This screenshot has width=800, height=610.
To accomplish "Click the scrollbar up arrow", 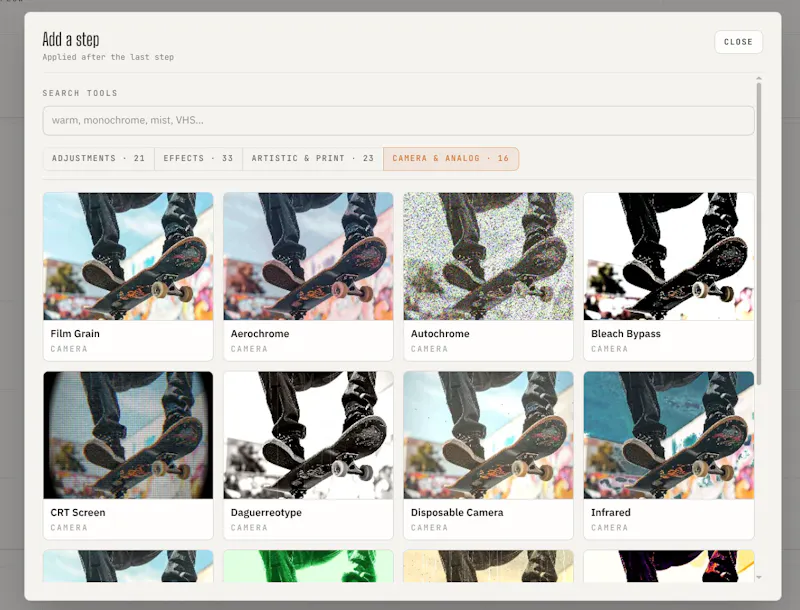I will pos(759,79).
